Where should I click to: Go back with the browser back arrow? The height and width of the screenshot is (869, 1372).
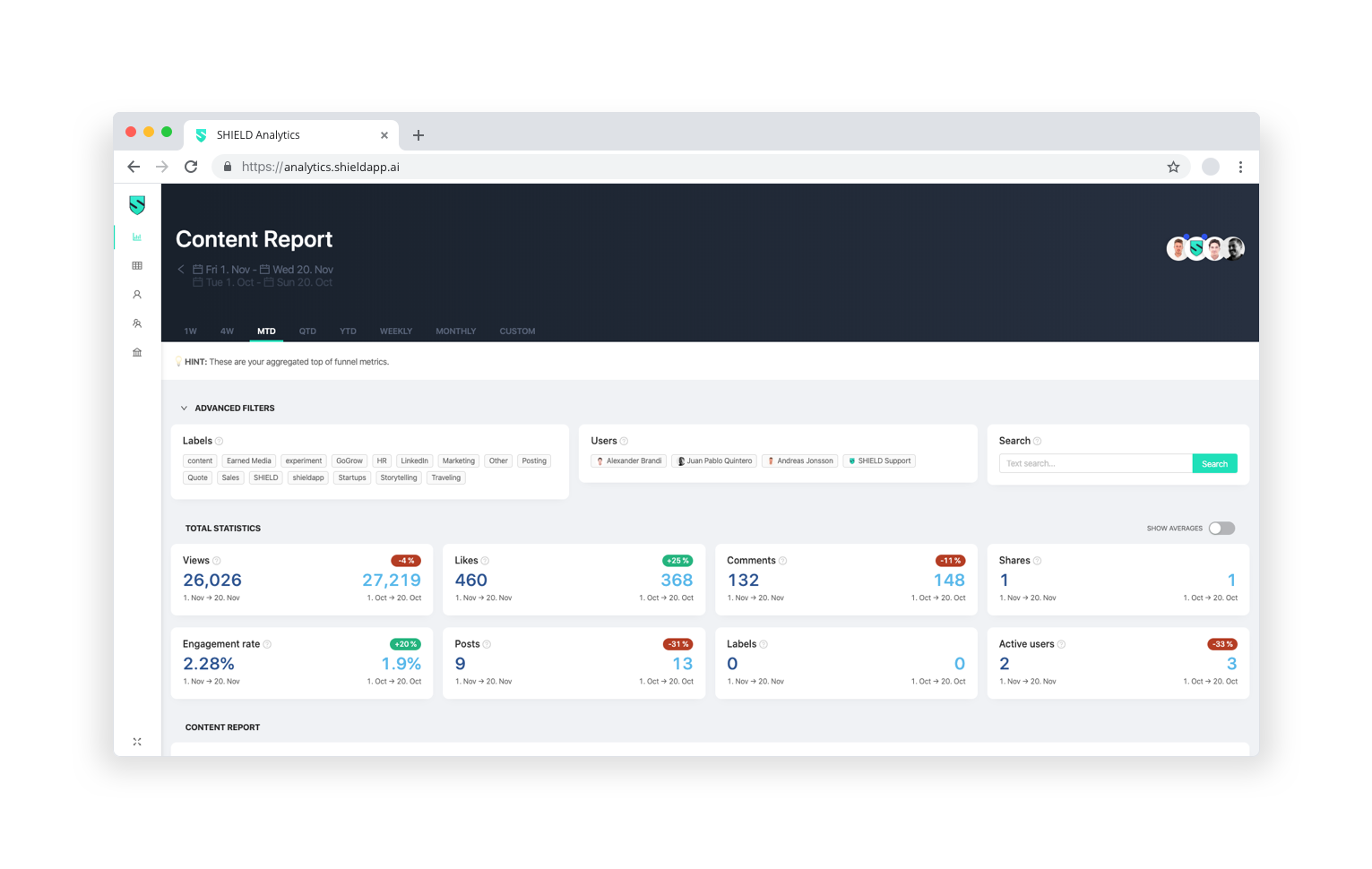click(x=134, y=167)
